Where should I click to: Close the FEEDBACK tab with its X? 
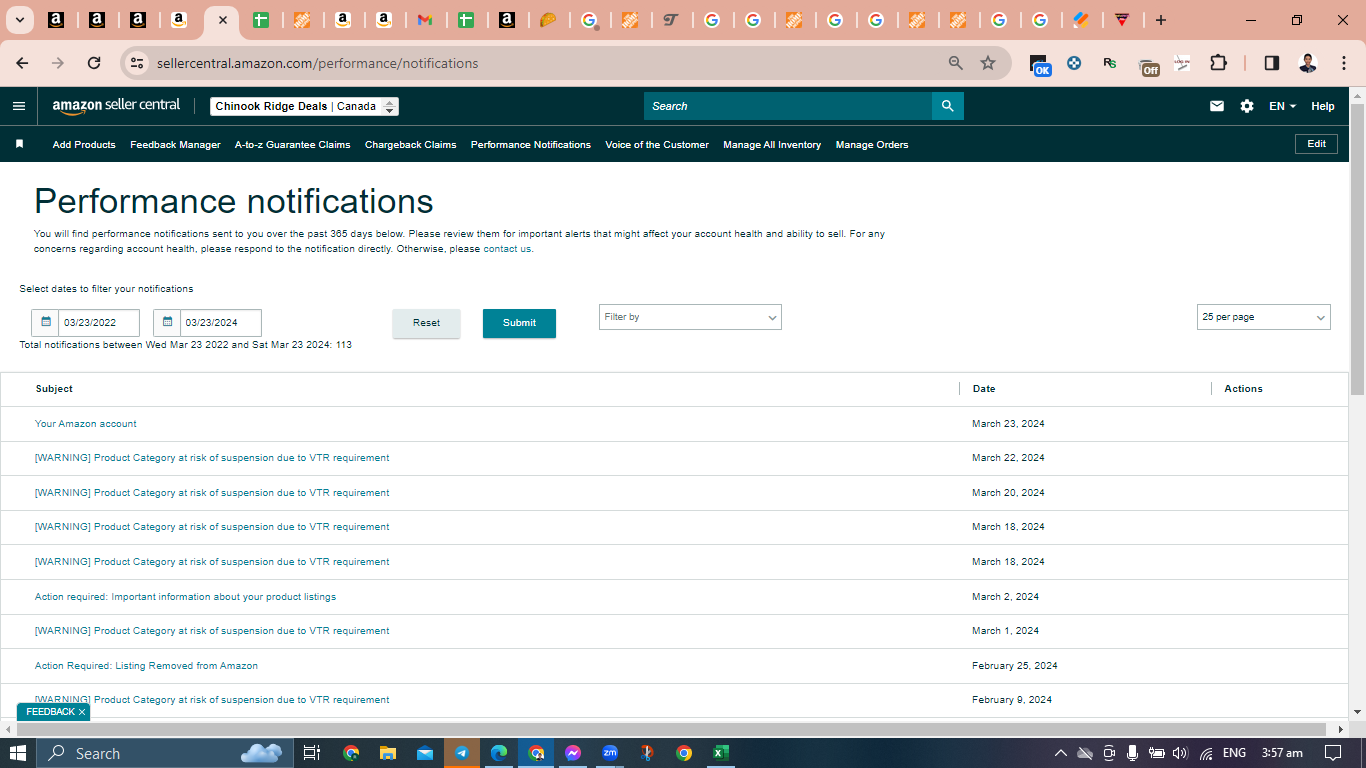[x=82, y=712]
